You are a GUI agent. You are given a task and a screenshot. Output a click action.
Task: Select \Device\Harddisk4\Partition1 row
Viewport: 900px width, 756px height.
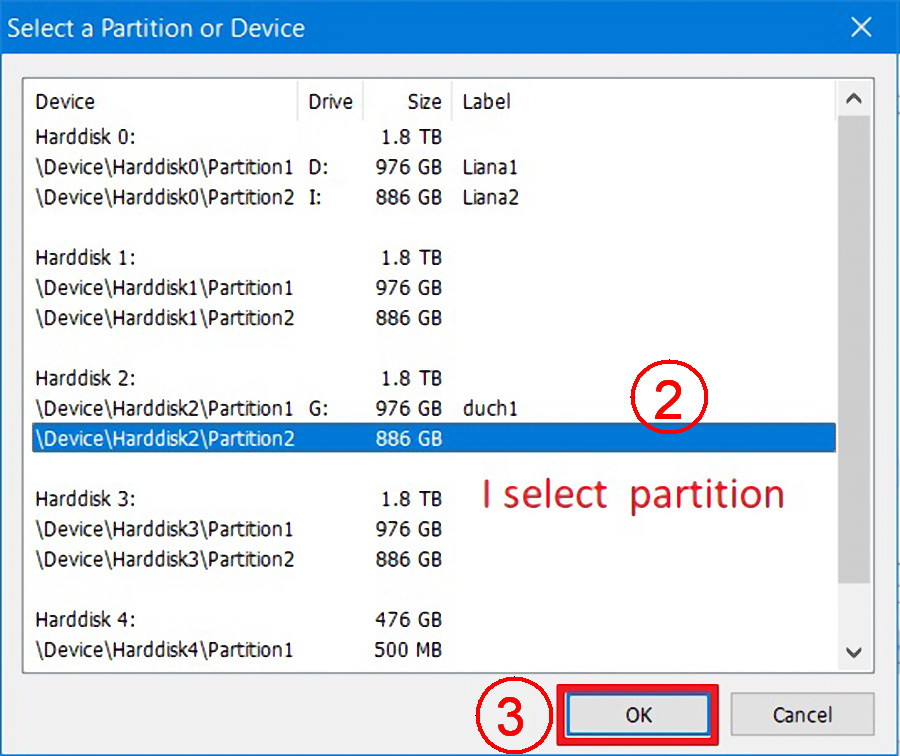(x=433, y=650)
